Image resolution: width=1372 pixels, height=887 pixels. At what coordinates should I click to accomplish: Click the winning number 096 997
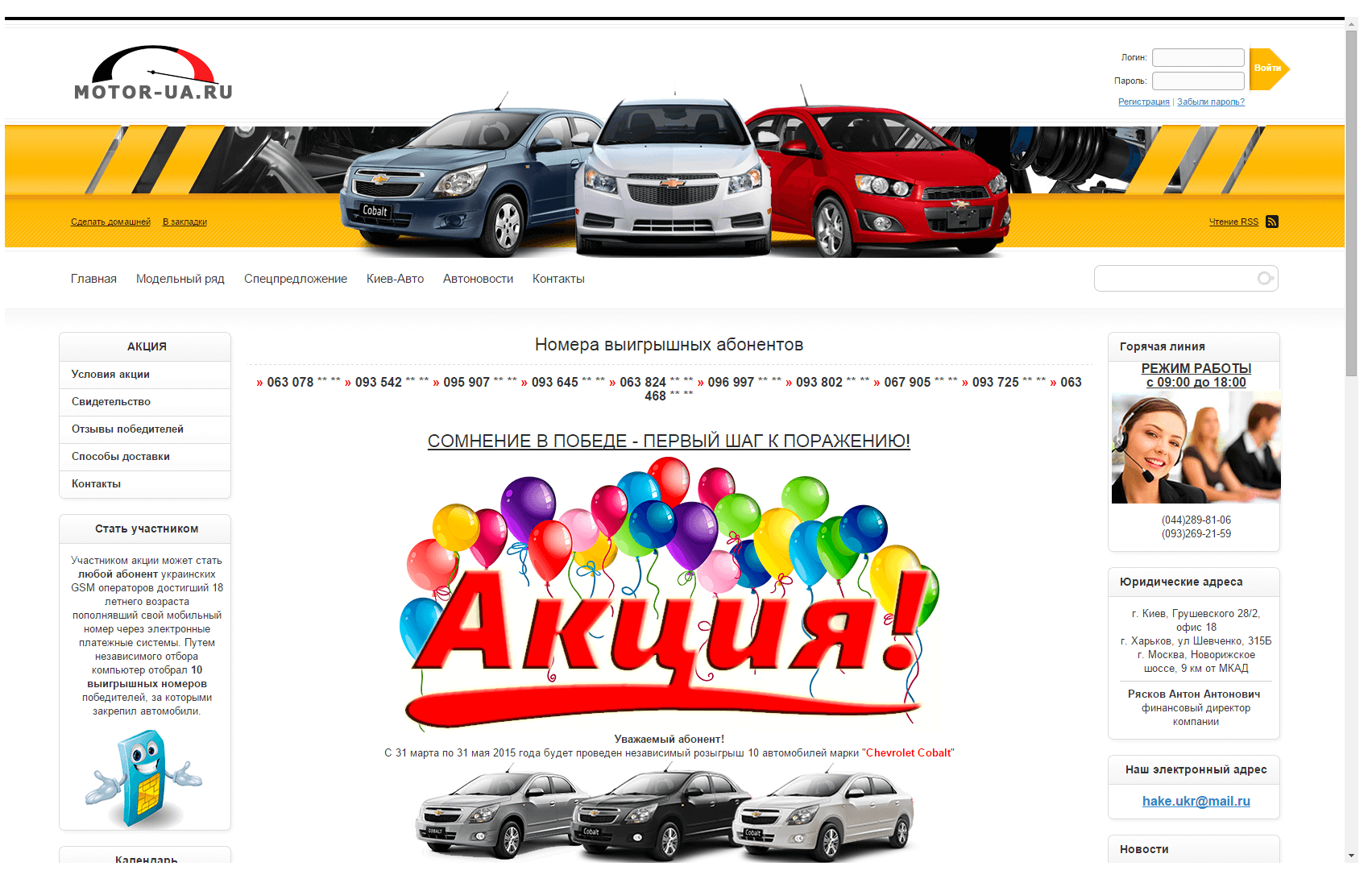pos(731,382)
